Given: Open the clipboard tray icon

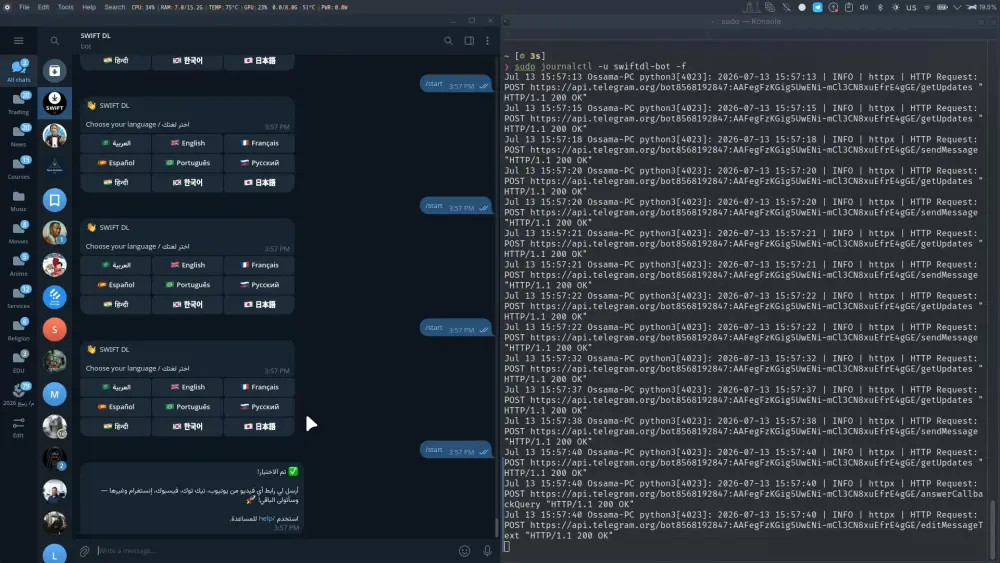Looking at the screenshot, I should [x=849, y=7].
